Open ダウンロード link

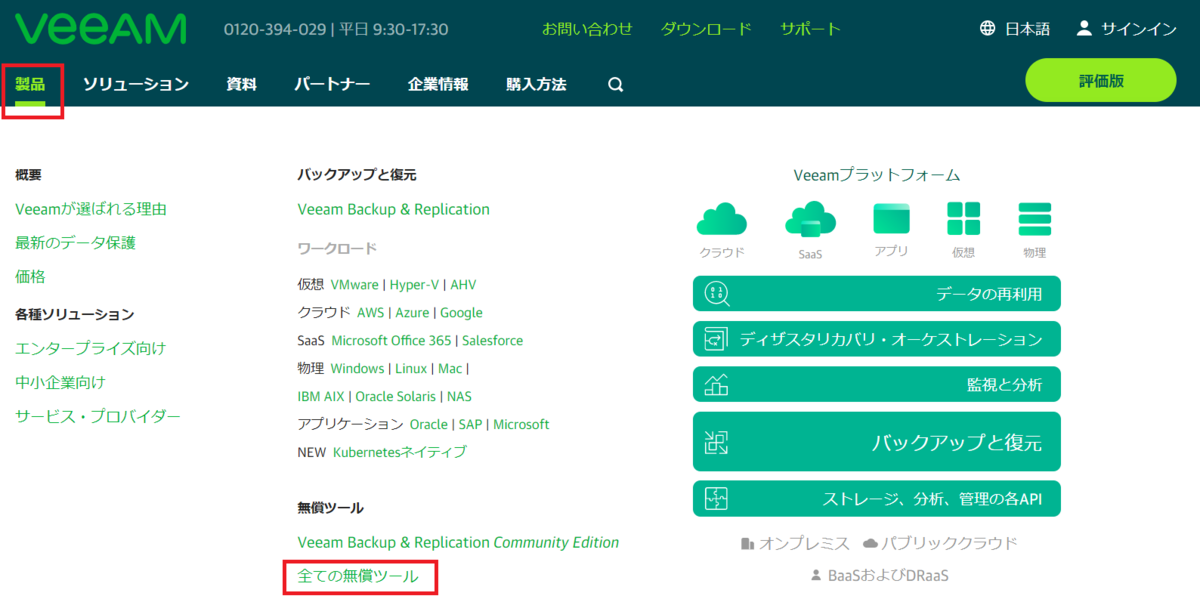(706, 29)
